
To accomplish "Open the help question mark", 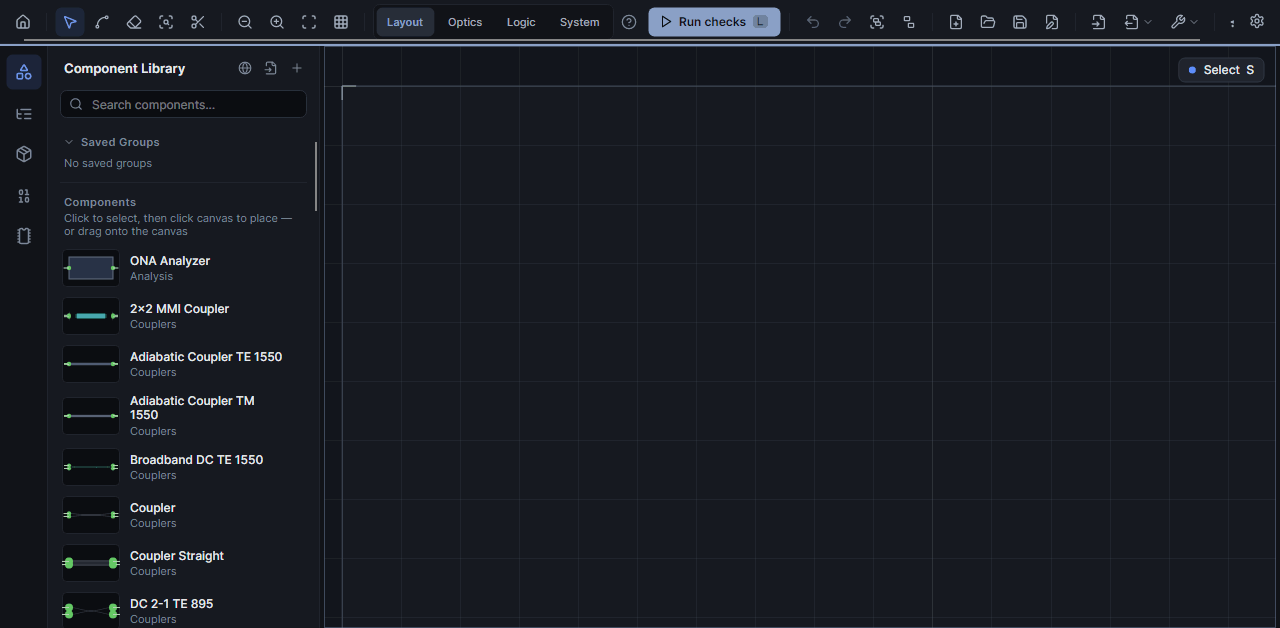I will 629,22.
